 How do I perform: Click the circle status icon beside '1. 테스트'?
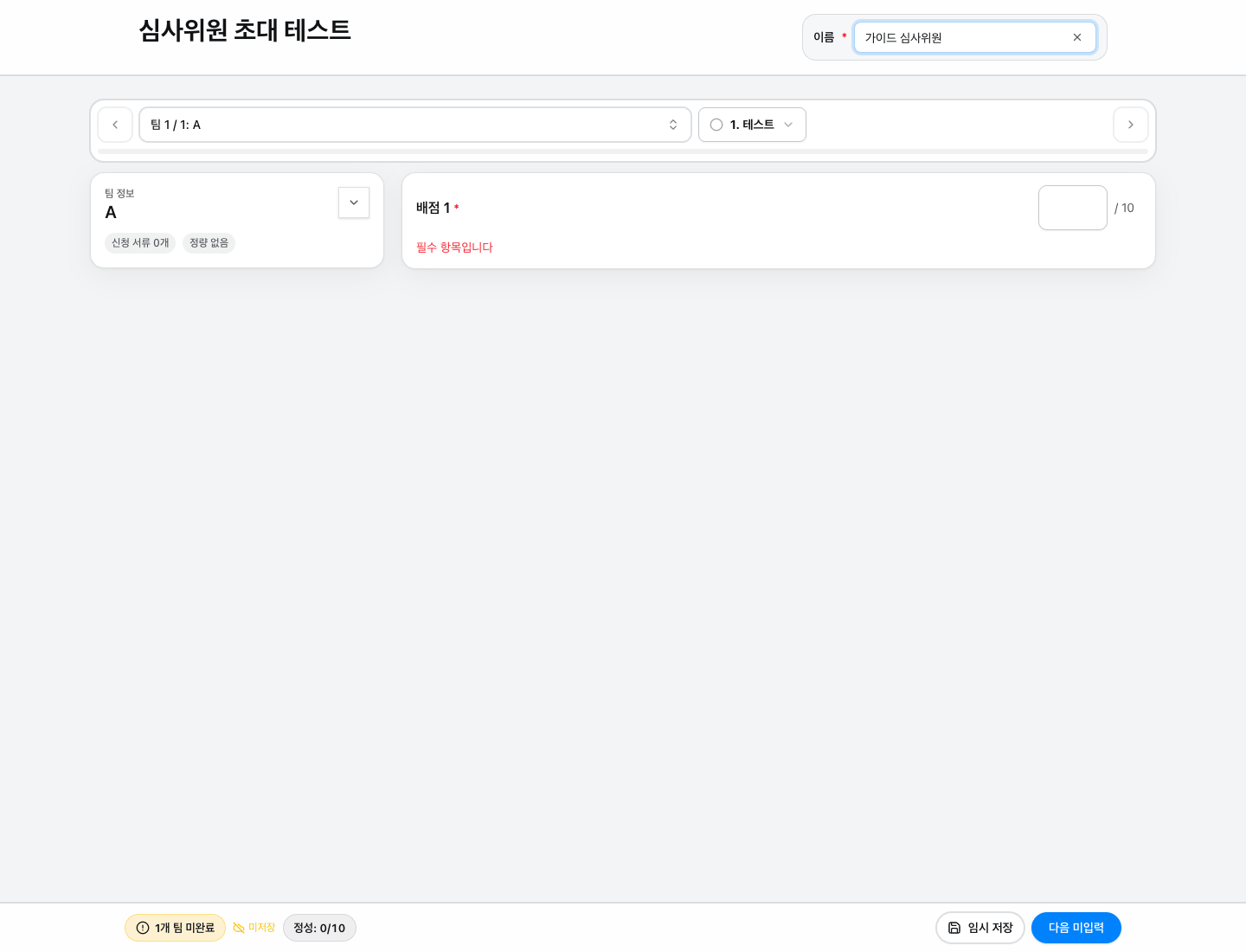point(716,125)
